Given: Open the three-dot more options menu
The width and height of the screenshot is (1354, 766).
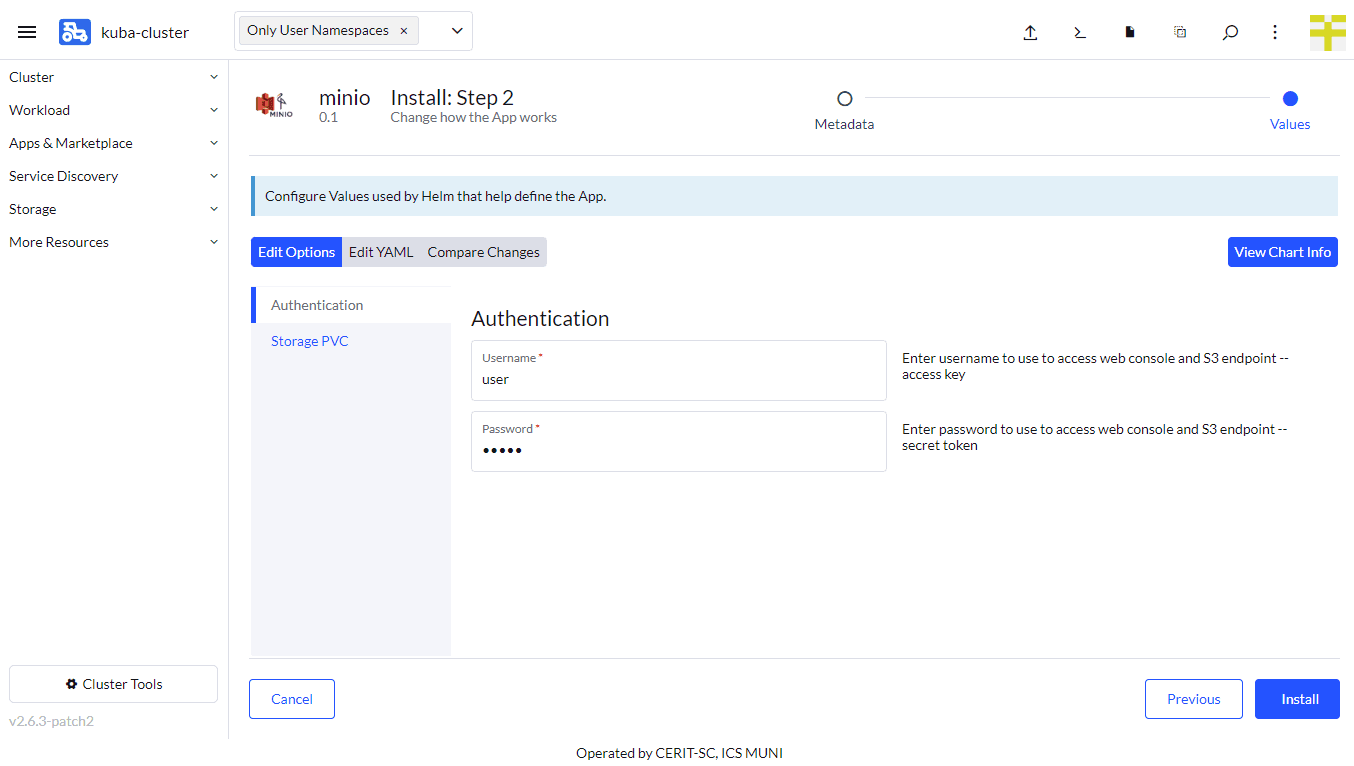Looking at the screenshot, I should pos(1275,32).
